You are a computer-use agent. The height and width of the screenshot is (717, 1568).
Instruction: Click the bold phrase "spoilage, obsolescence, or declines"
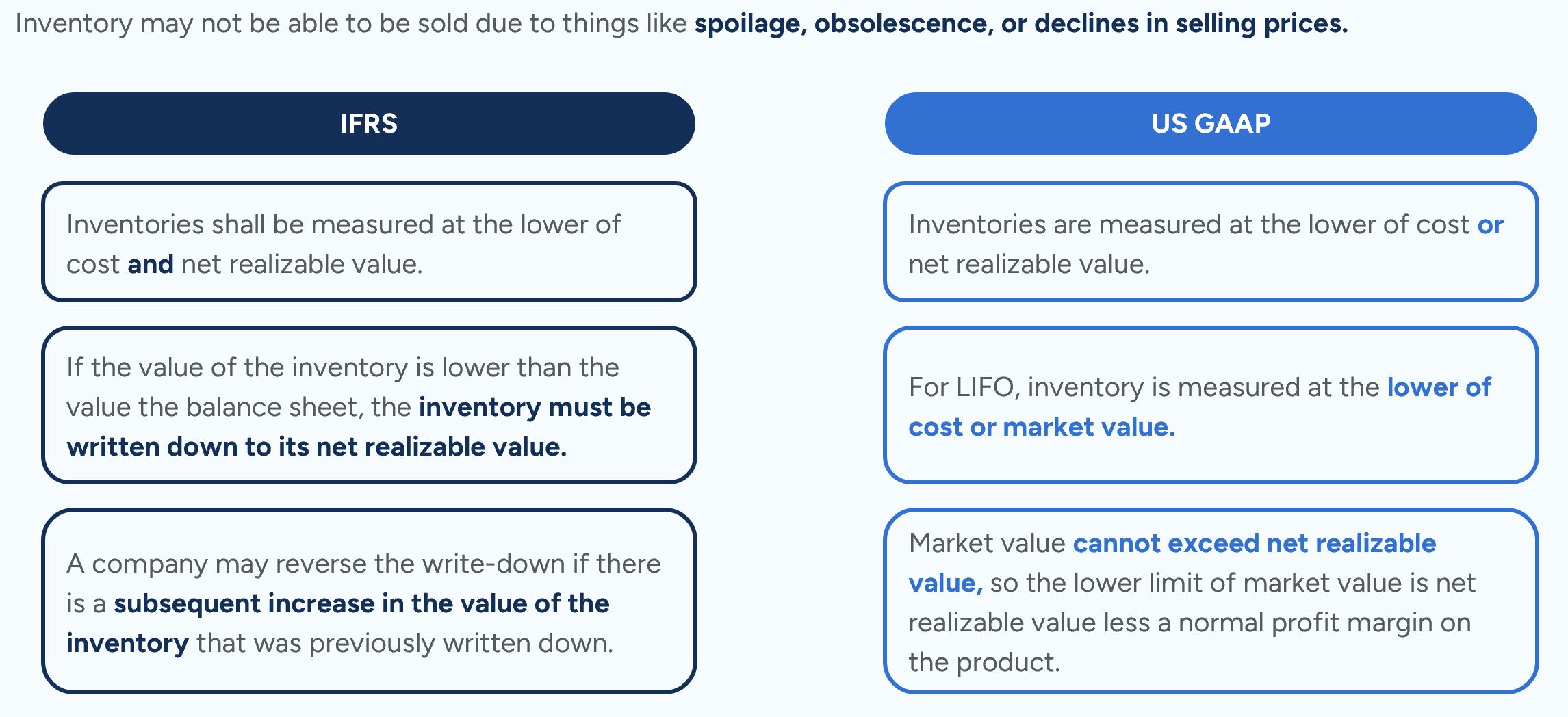tap(917, 24)
